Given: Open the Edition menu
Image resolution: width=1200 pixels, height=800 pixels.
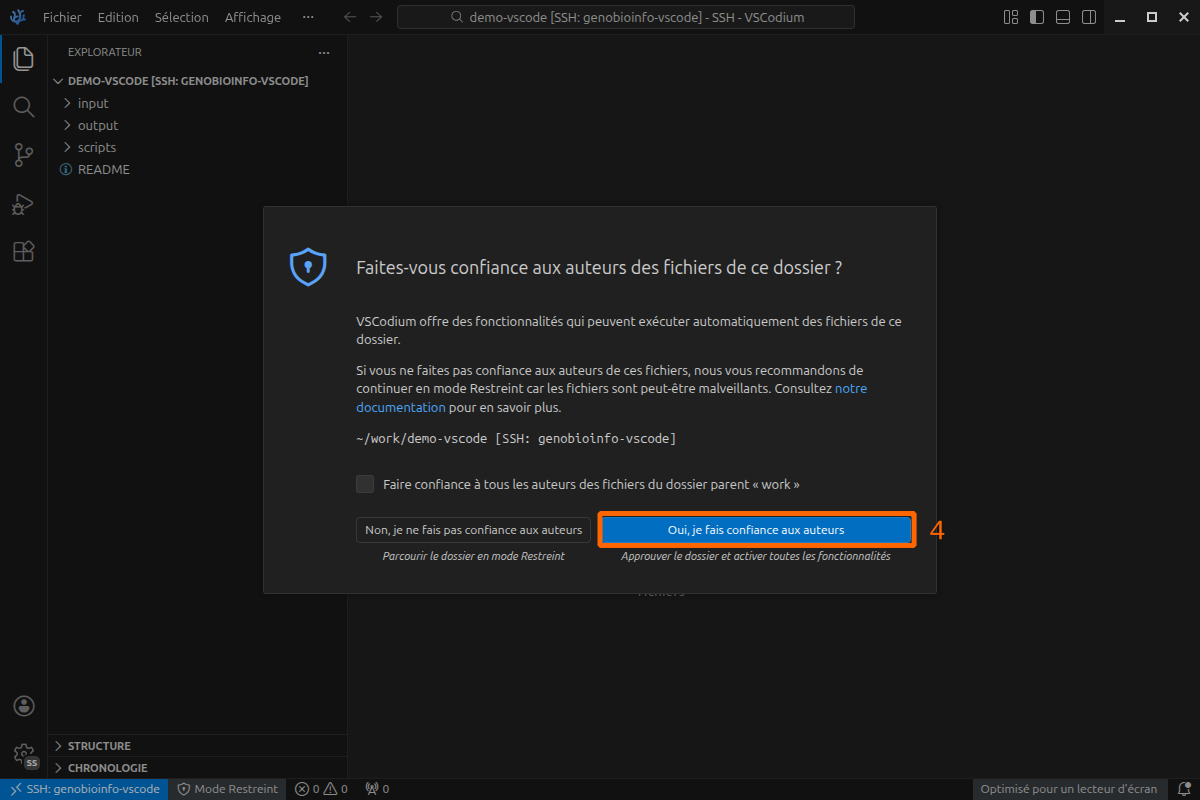Looking at the screenshot, I should click(x=118, y=17).
